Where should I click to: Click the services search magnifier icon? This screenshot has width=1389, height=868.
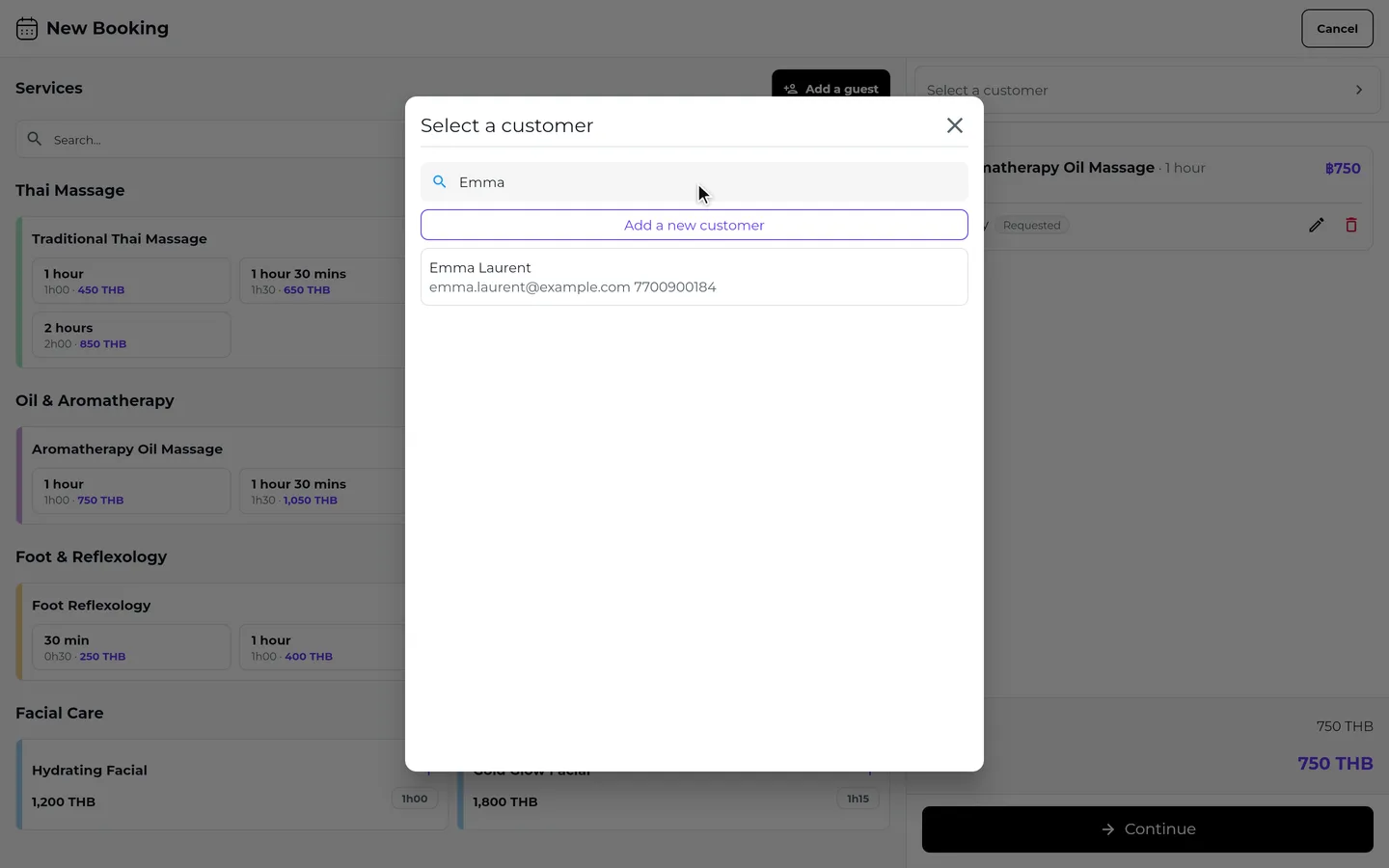click(x=35, y=139)
